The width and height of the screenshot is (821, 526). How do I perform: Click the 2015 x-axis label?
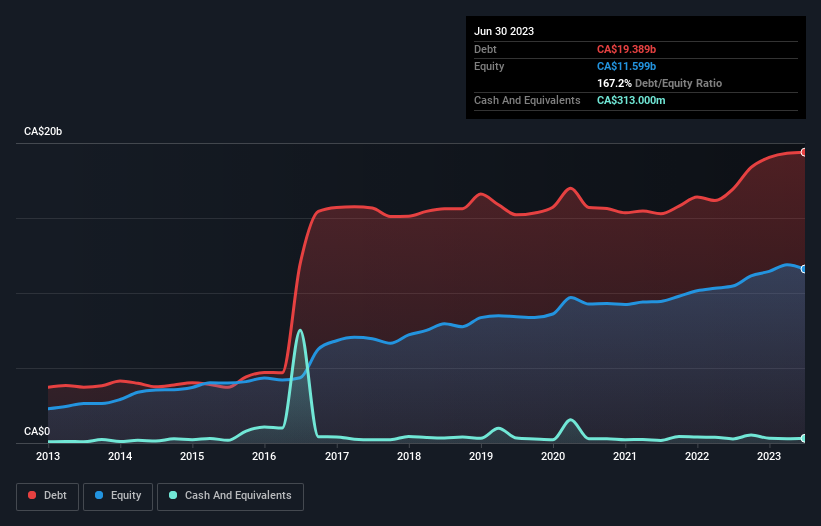coord(192,456)
